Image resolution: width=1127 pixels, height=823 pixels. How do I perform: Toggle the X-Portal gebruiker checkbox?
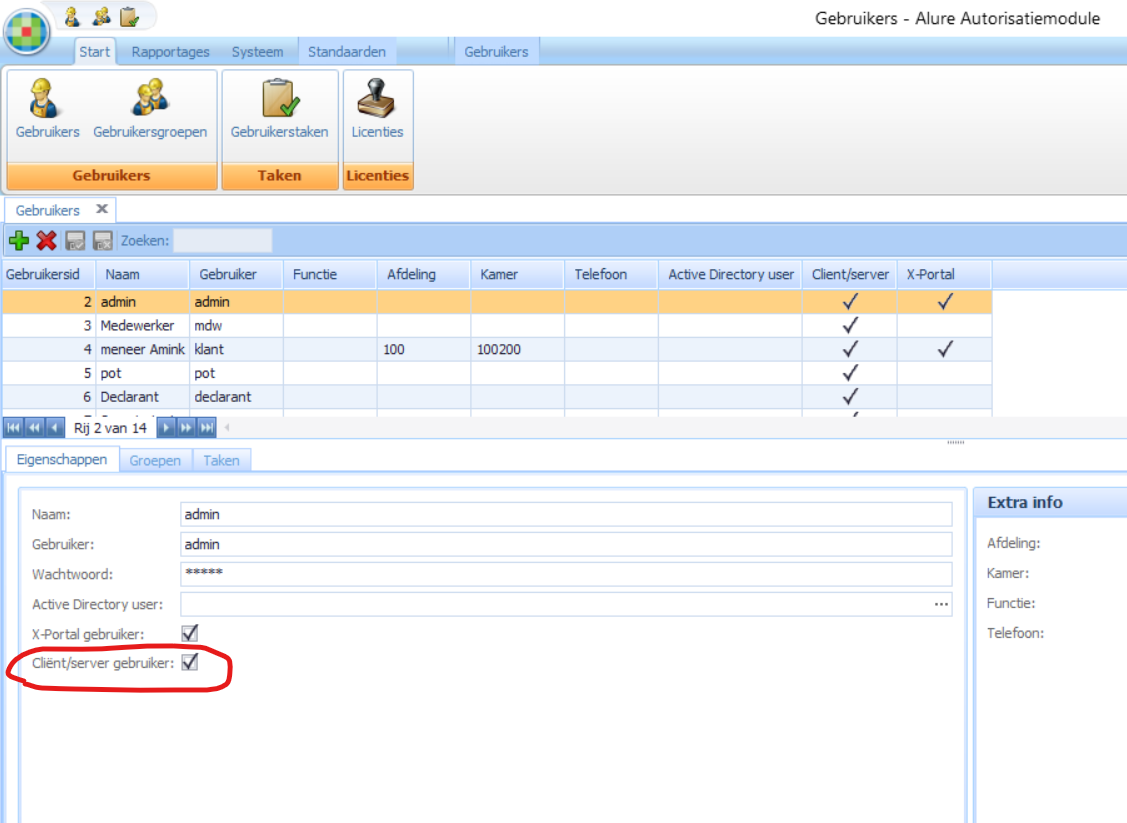pyautogui.click(x=189, y=633)
